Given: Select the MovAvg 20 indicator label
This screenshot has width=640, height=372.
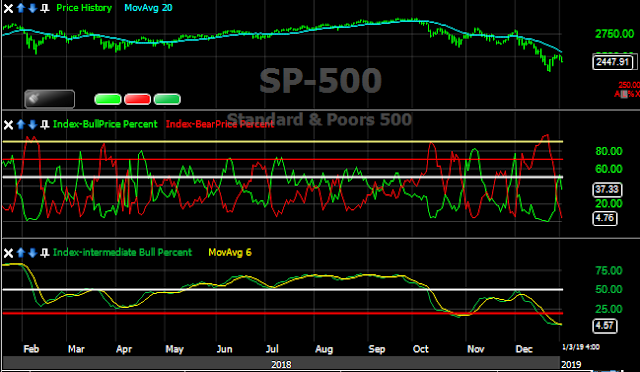Looking at the screenshot, I should [x=148, y=8].
